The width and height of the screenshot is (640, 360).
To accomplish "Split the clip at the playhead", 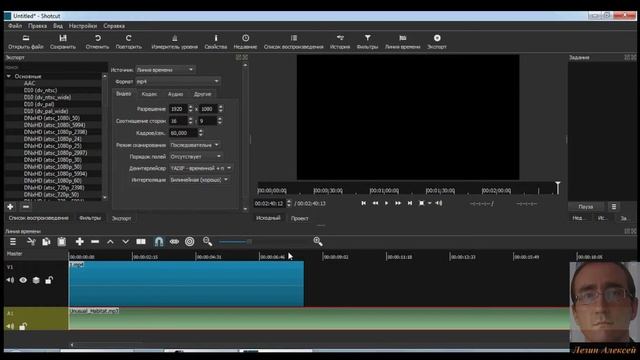I will (141, 242).
